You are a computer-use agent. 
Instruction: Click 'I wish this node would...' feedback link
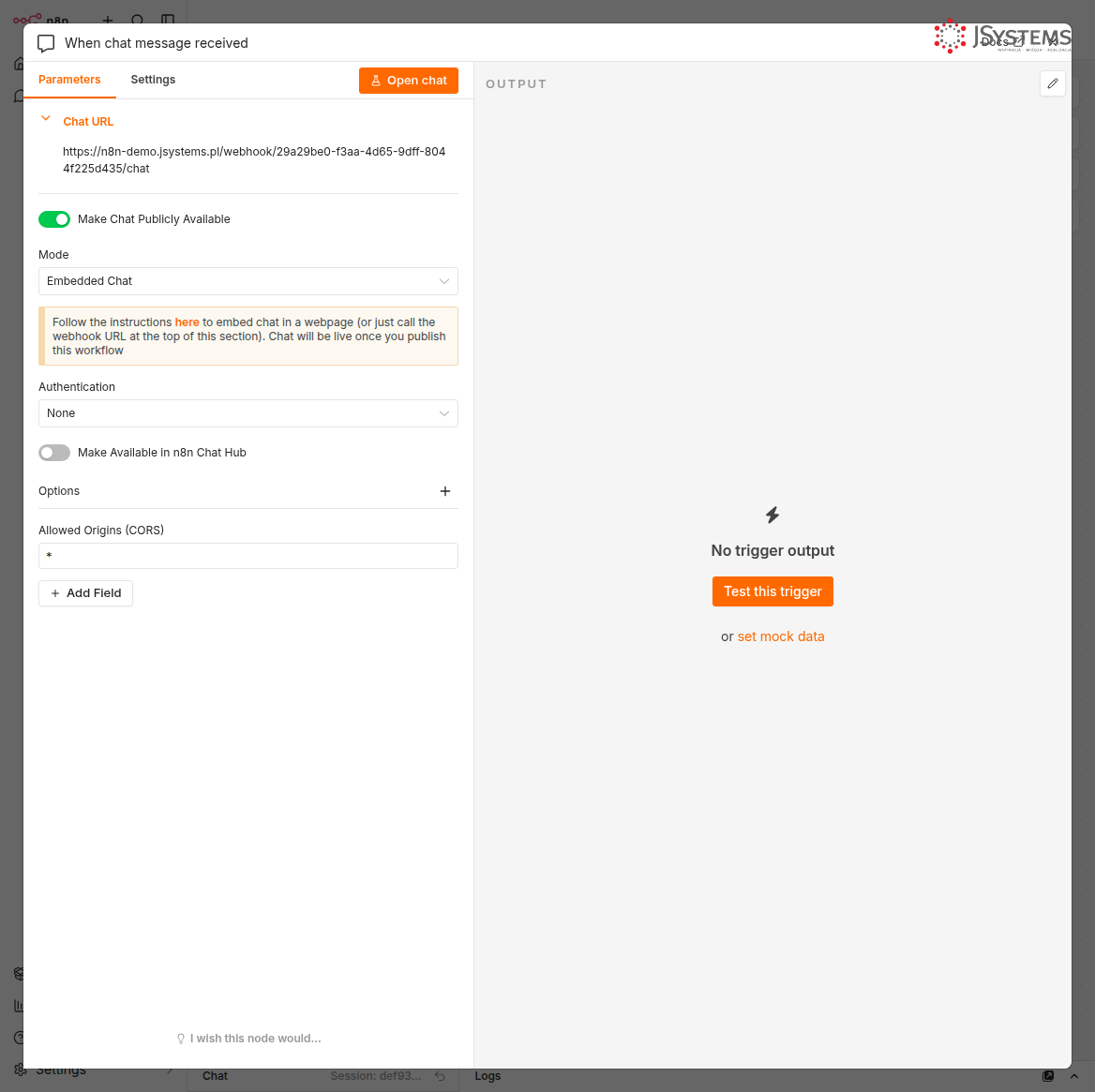tap(248, 1039)
